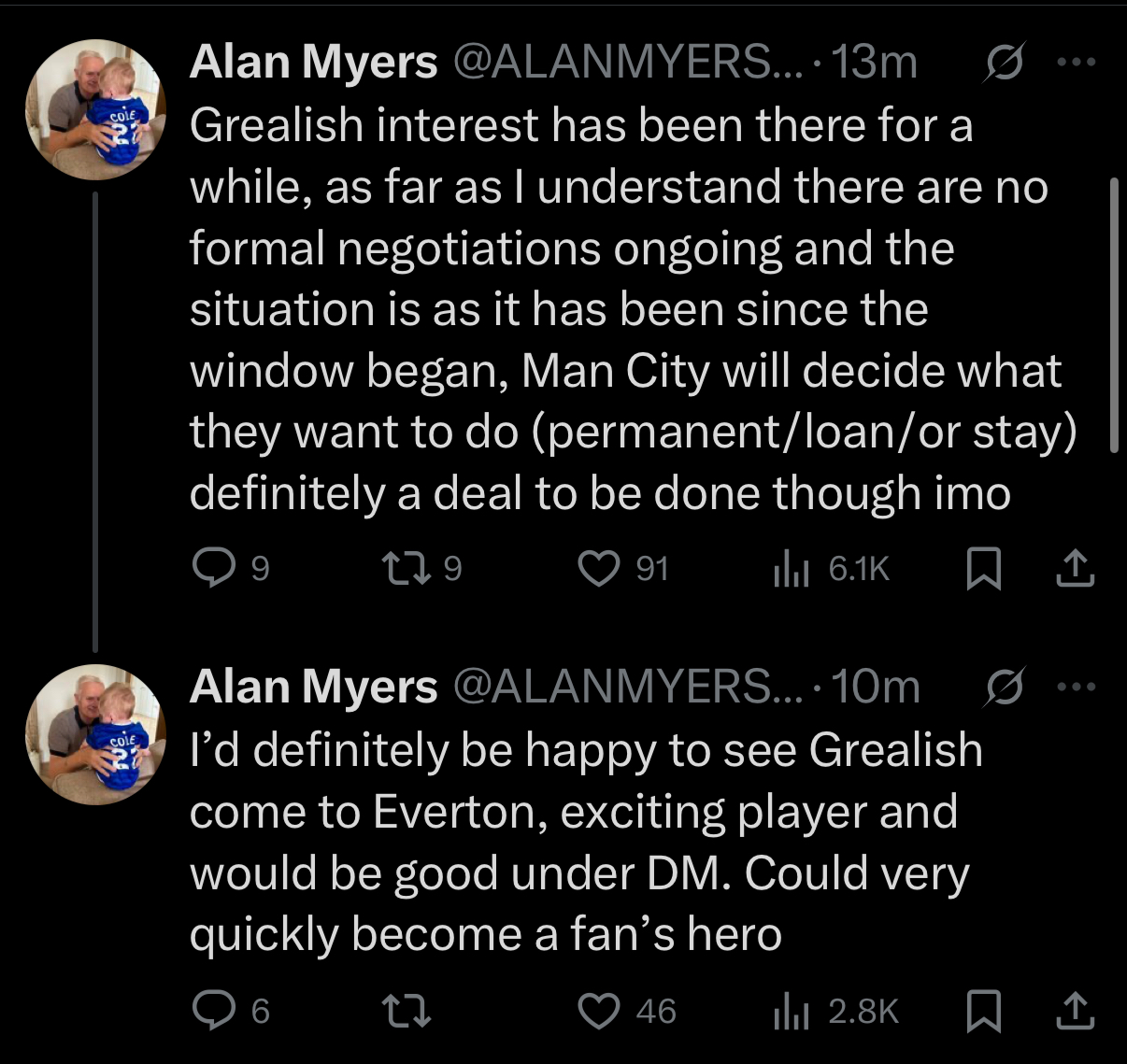Click the scrollbar on the right edge

coord(1113,316)
